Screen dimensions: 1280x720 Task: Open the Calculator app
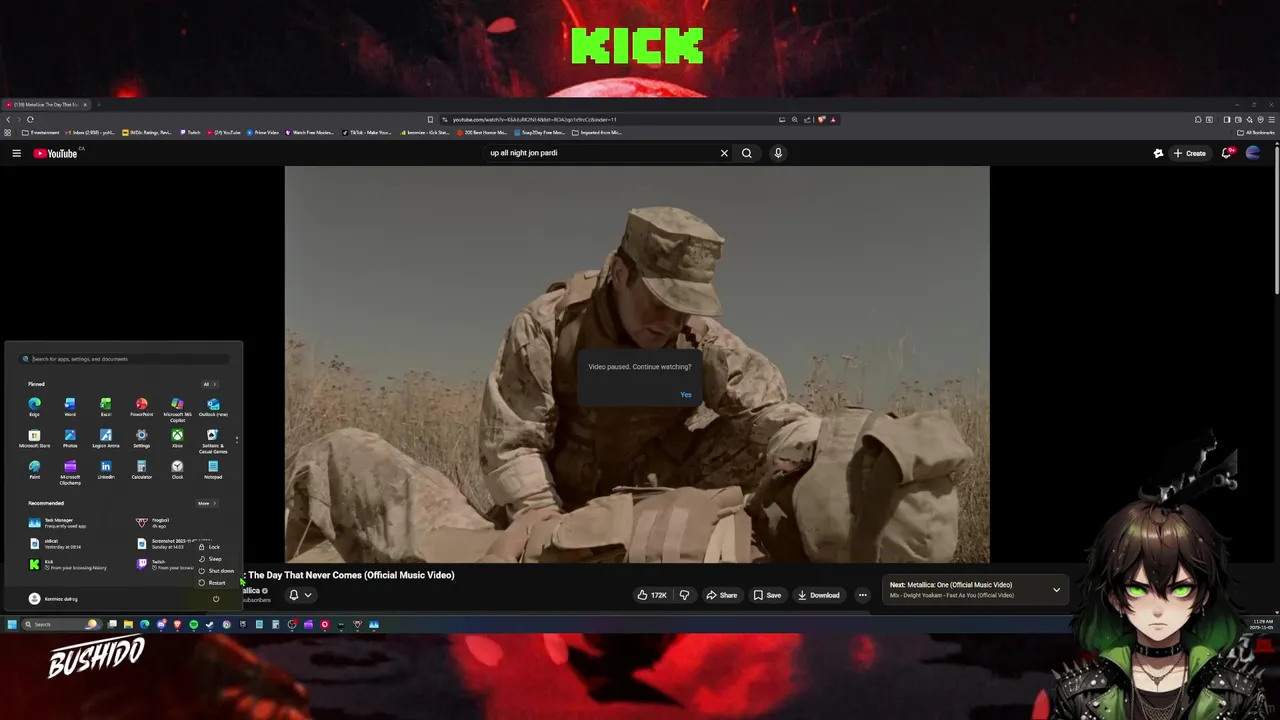141,469
